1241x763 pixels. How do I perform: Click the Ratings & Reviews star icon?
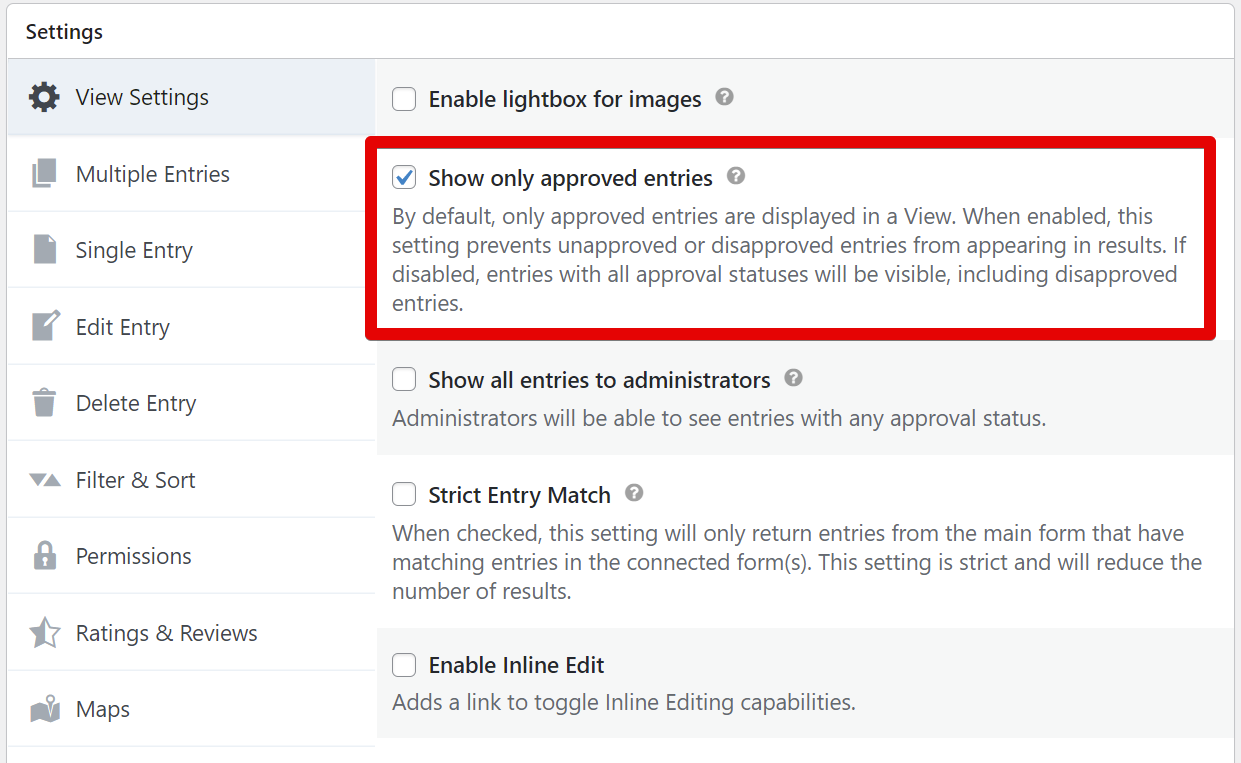[x=44, y=633]
